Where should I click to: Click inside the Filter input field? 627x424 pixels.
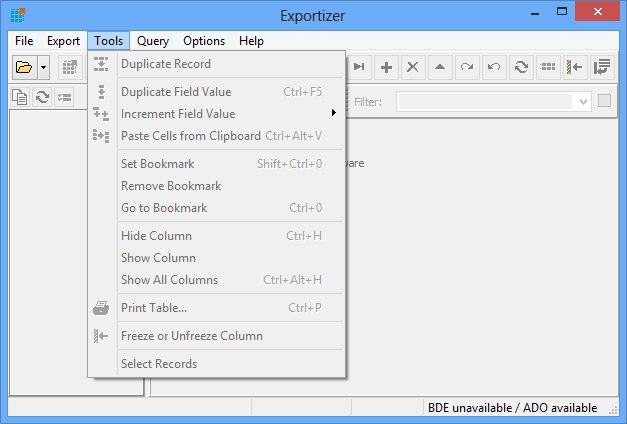485,102
